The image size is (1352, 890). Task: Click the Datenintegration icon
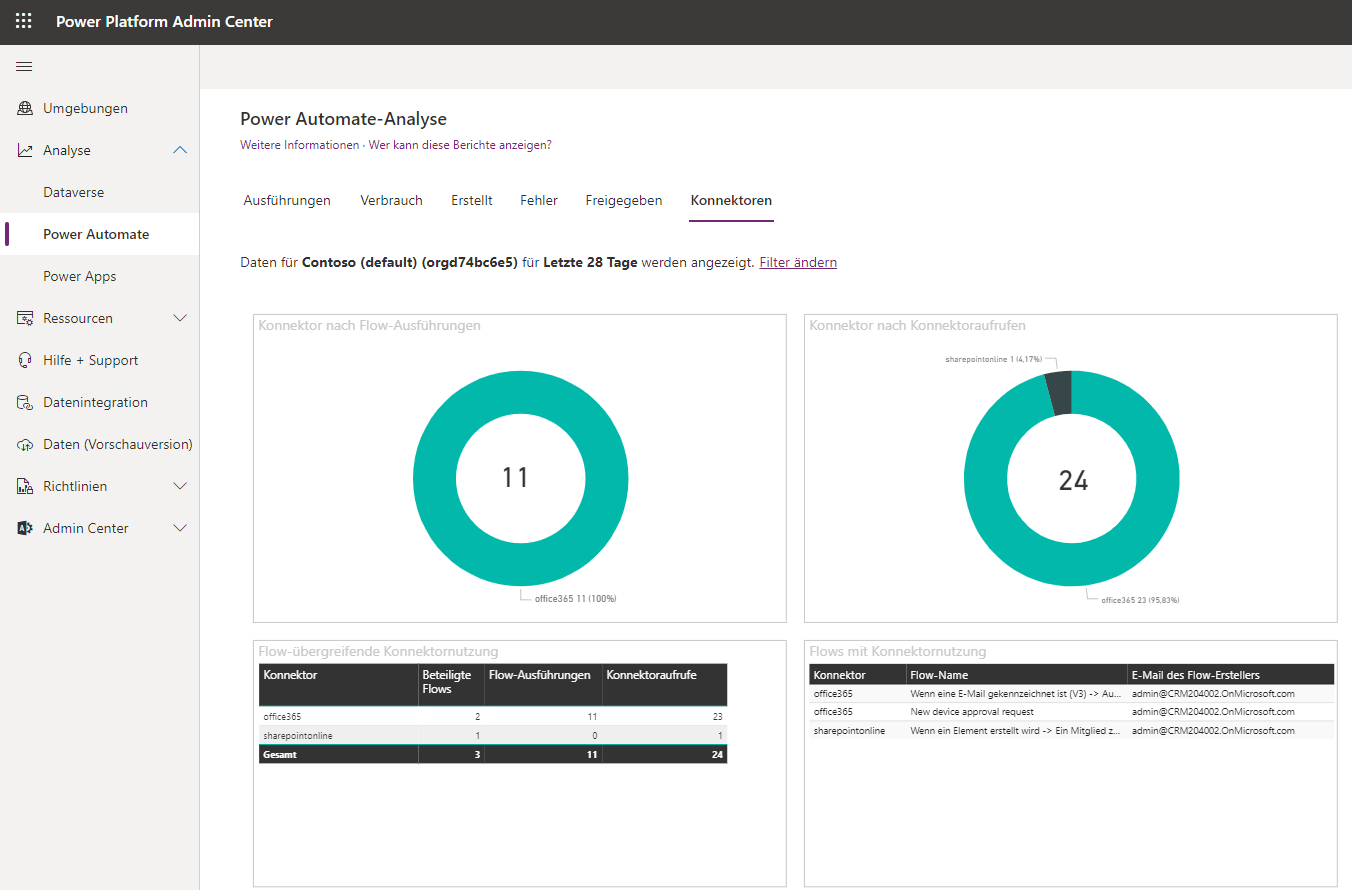click(25, 402)
